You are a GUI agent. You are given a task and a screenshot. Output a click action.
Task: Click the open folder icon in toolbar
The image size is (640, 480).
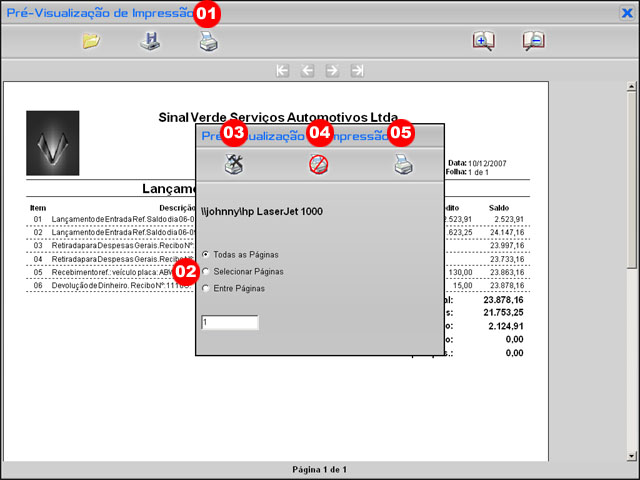[91, 41]
